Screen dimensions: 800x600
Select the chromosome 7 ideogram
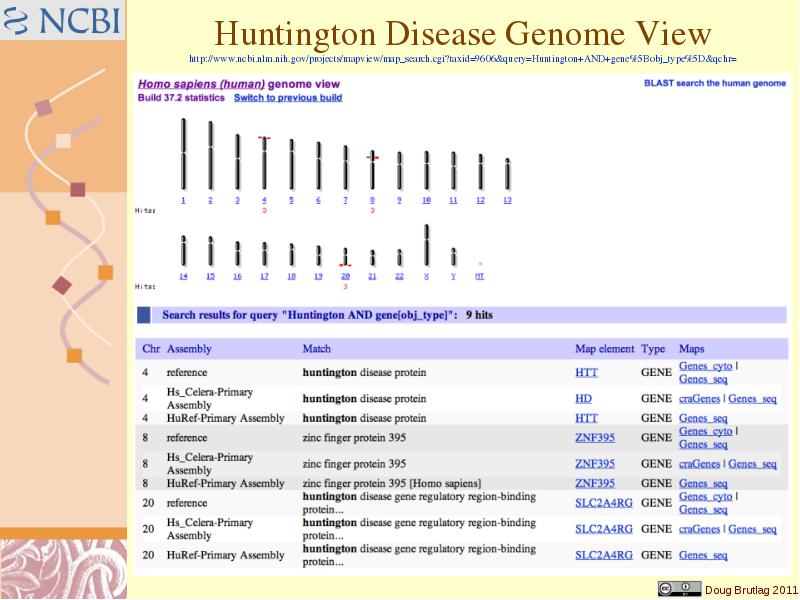346,168
